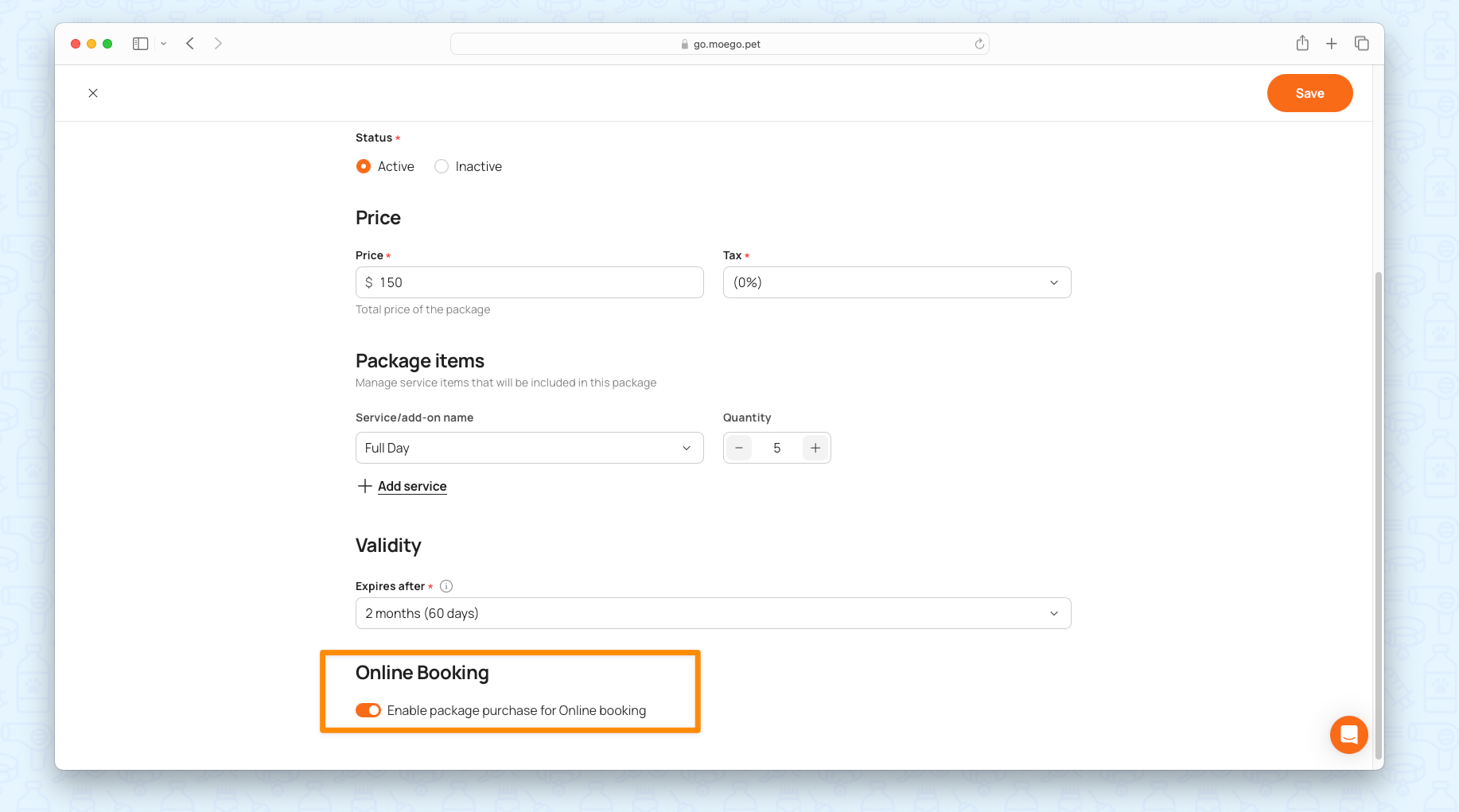Edit the Price input field
This screenshot has height=812, width=1459.
(529, 282)
